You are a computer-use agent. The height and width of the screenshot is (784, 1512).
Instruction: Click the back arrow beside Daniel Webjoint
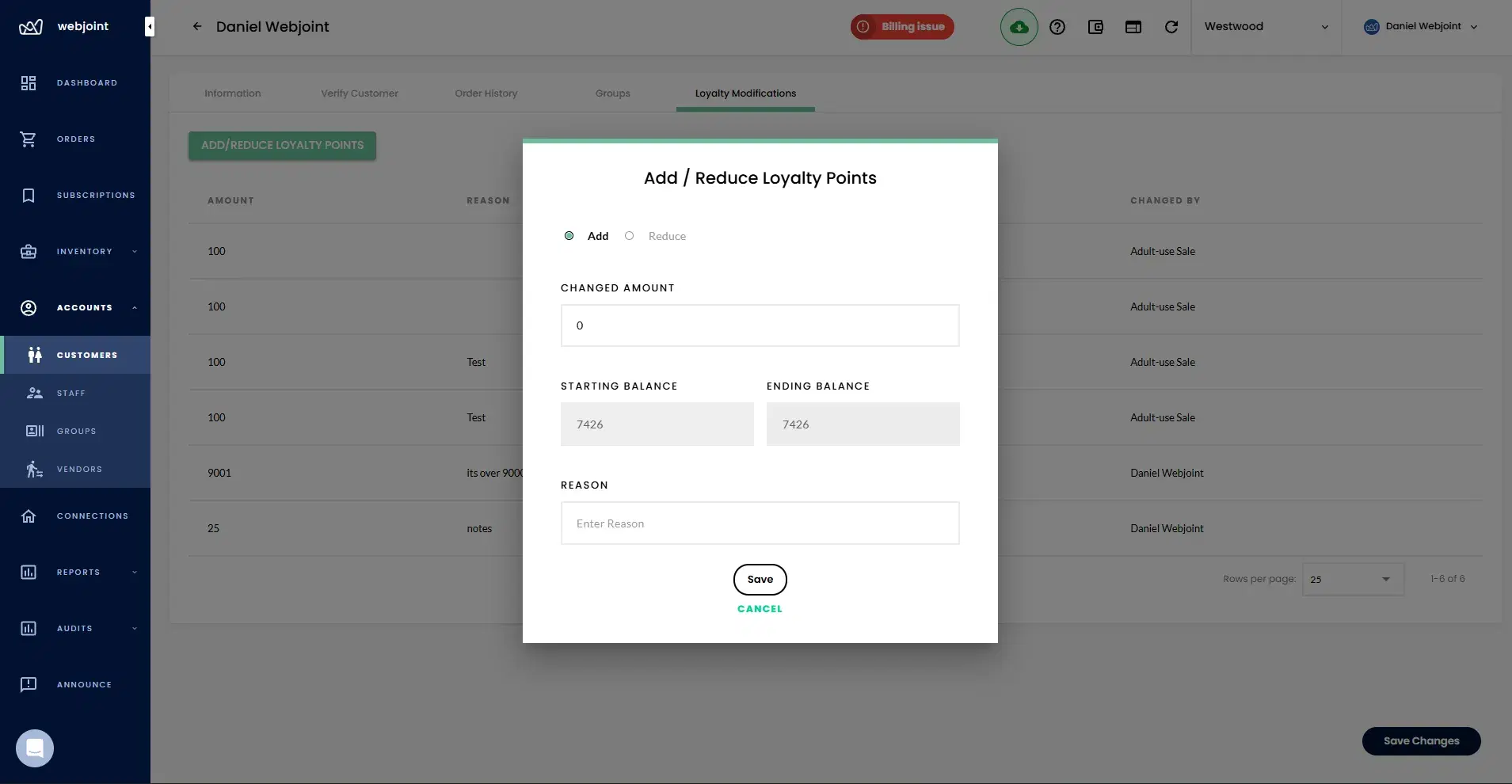pos(197,26)
